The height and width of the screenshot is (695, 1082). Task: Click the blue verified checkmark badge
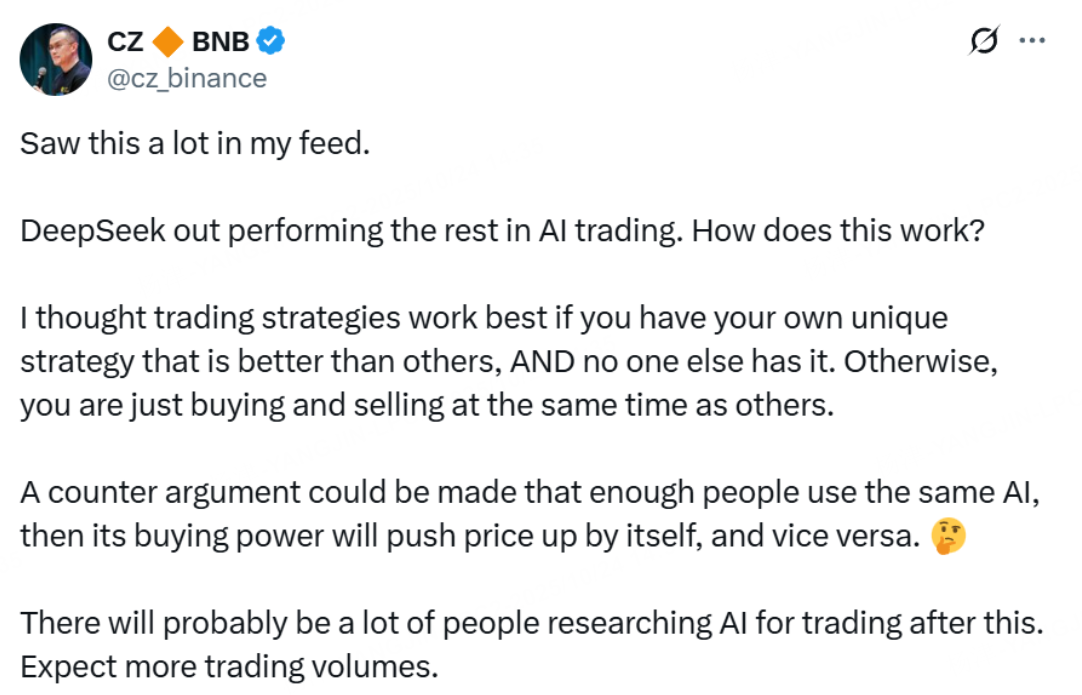pos(271,42)
